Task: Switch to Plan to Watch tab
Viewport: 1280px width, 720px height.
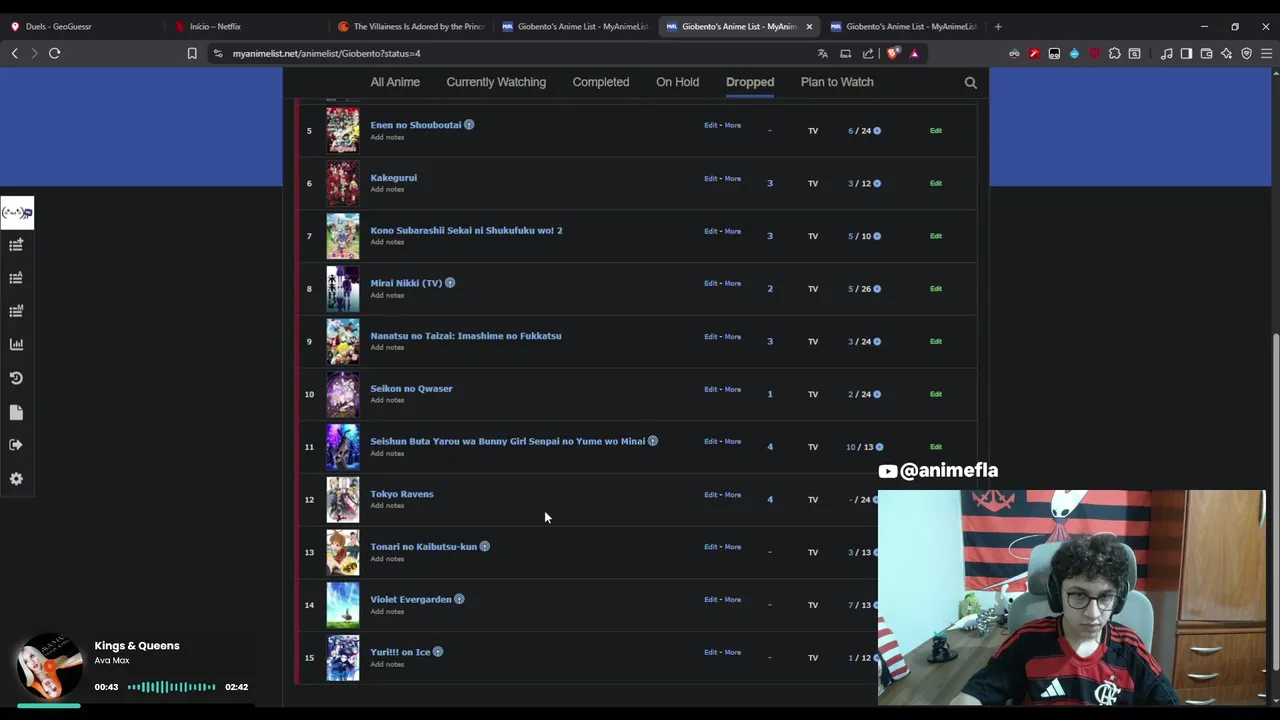Action: point(837,82)
